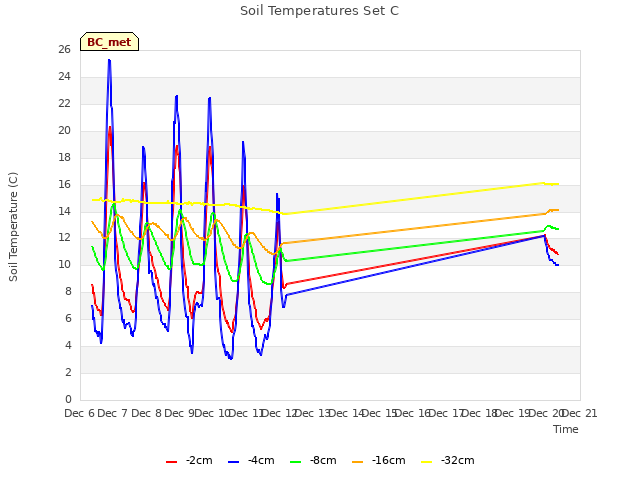Click the lowest blue -4cm trough near 3
This screenshot has height=480, width=640.
231,358
